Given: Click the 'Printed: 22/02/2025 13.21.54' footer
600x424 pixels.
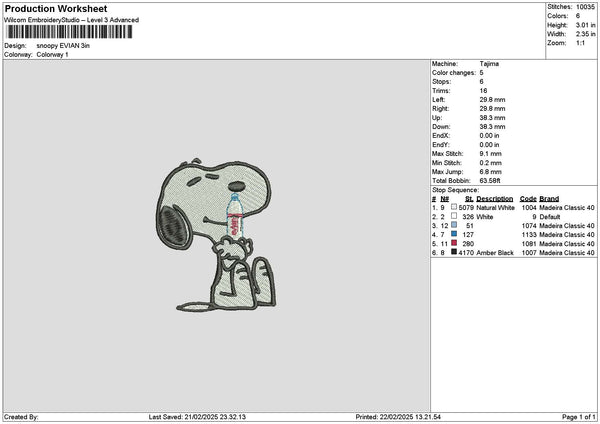Looking at the screenshot, I should (398, 417).
